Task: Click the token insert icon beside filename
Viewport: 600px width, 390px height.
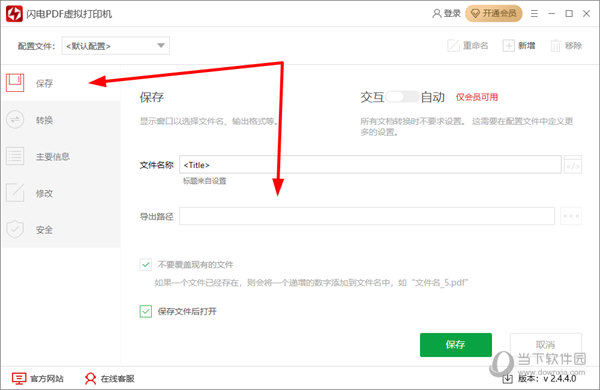Action: (573, 165)
